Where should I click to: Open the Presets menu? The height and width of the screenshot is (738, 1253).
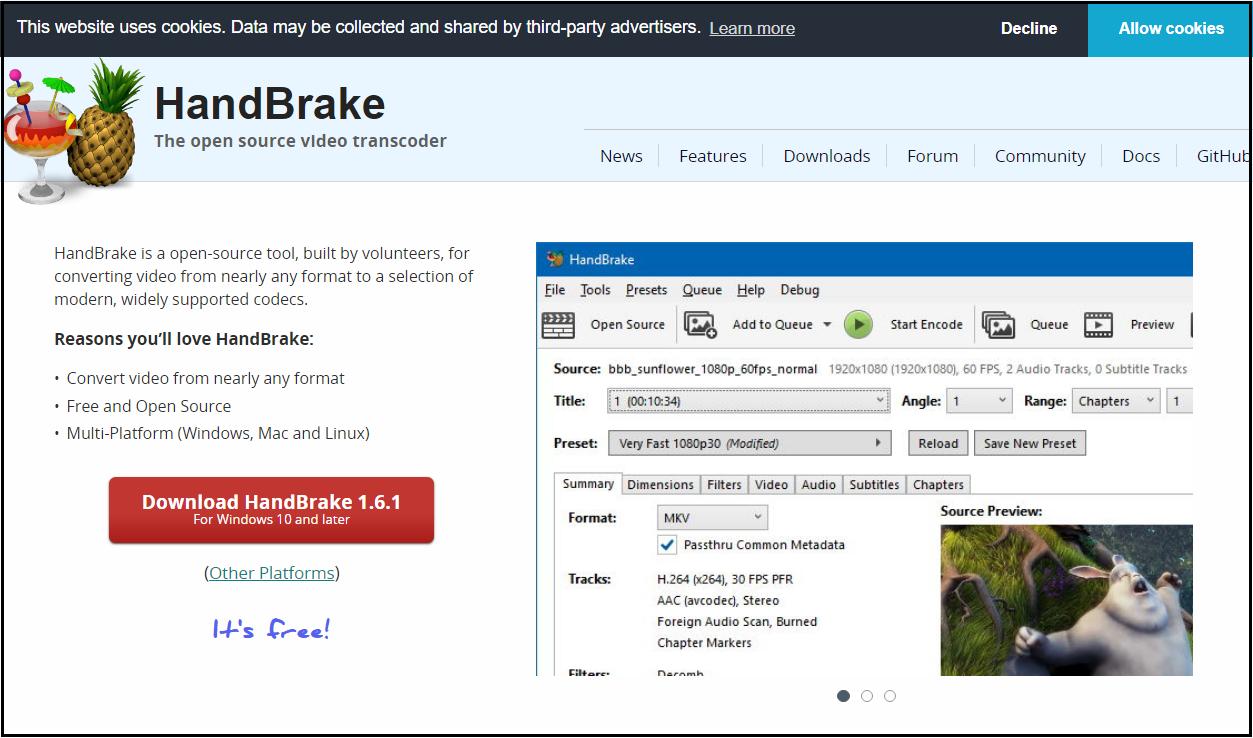click(645, 290)
